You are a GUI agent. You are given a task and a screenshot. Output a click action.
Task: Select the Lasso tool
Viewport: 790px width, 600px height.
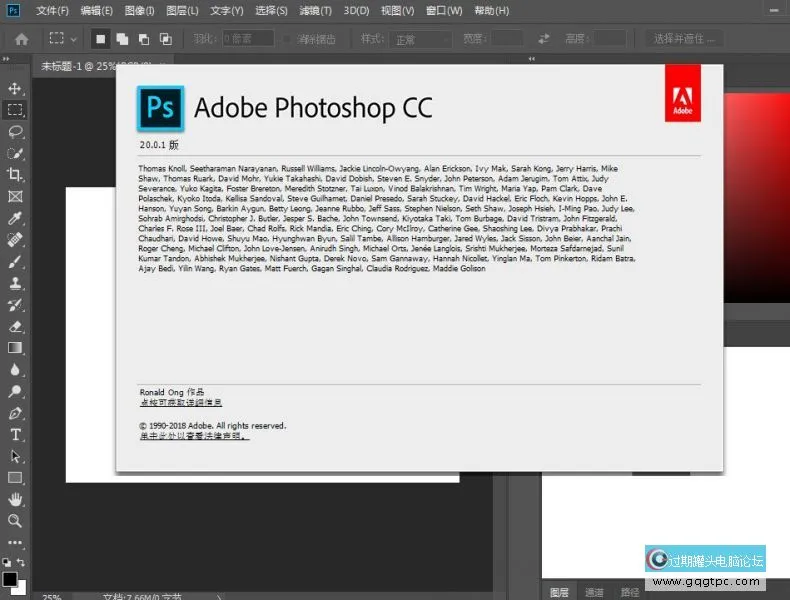click(x=15, y=131)
